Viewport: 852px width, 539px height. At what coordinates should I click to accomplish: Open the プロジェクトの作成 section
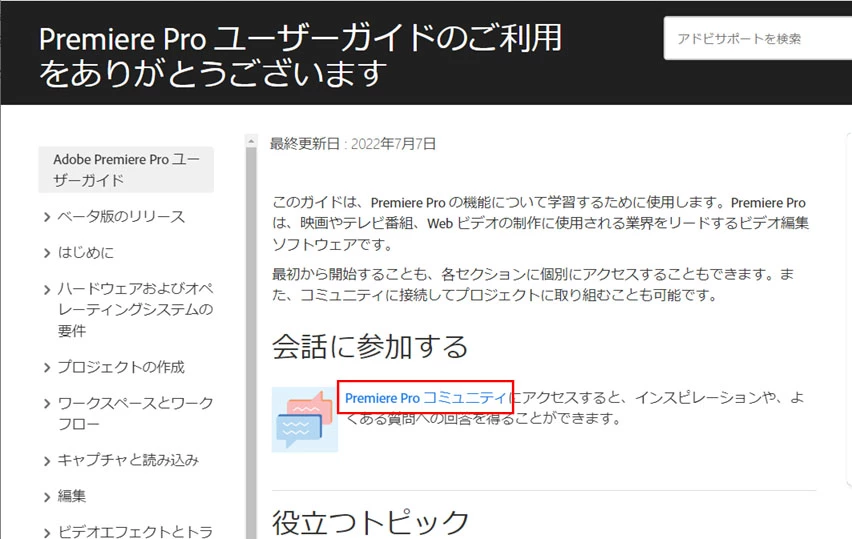(121, 367)
